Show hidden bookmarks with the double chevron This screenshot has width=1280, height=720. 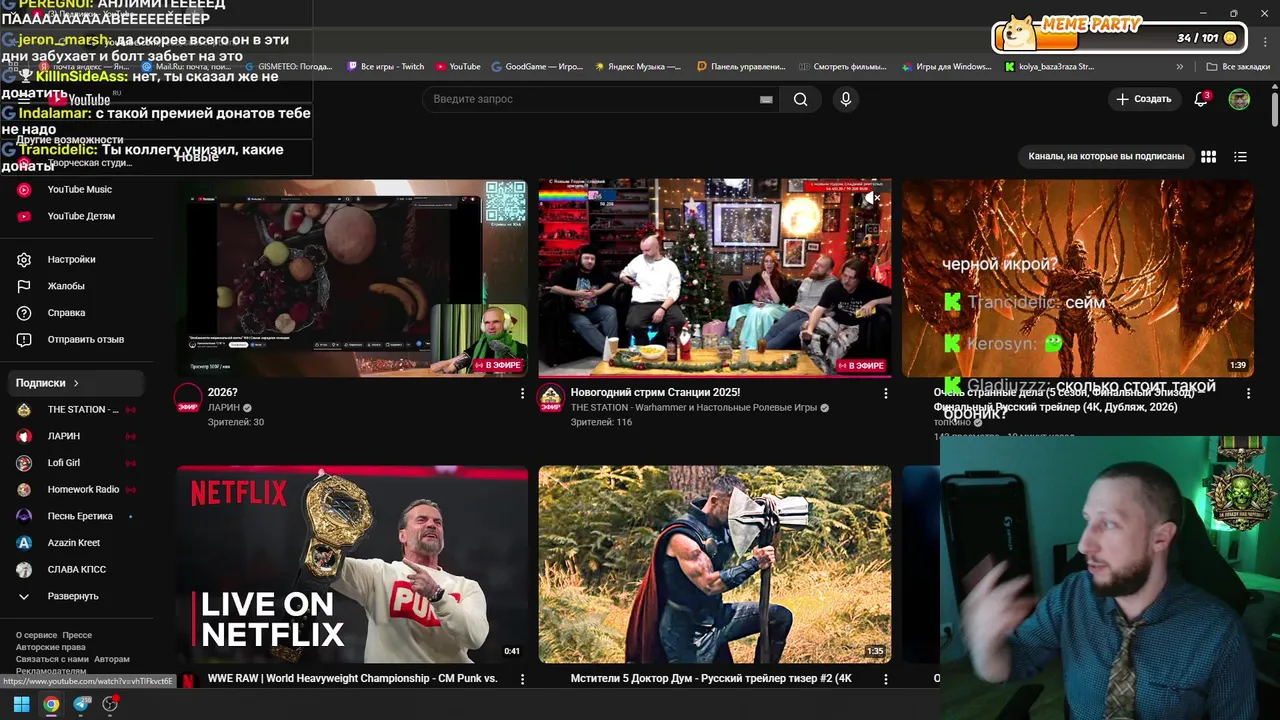click(x=1179, y=67)
